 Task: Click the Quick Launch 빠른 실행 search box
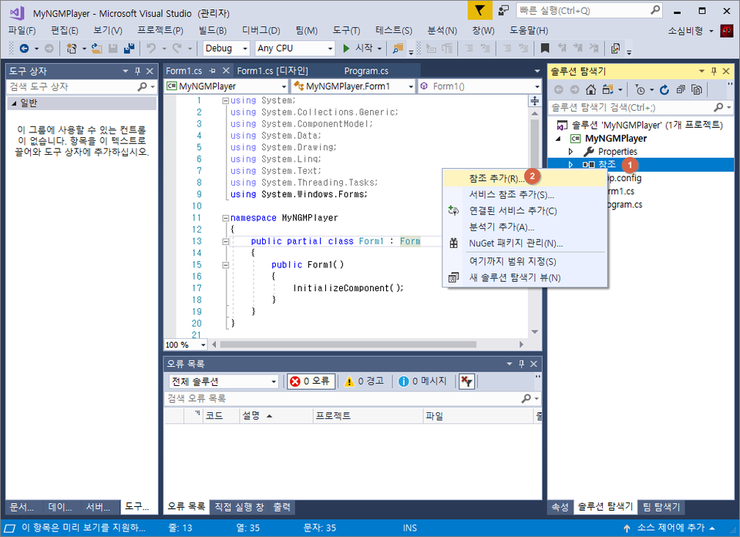(589, 10)
